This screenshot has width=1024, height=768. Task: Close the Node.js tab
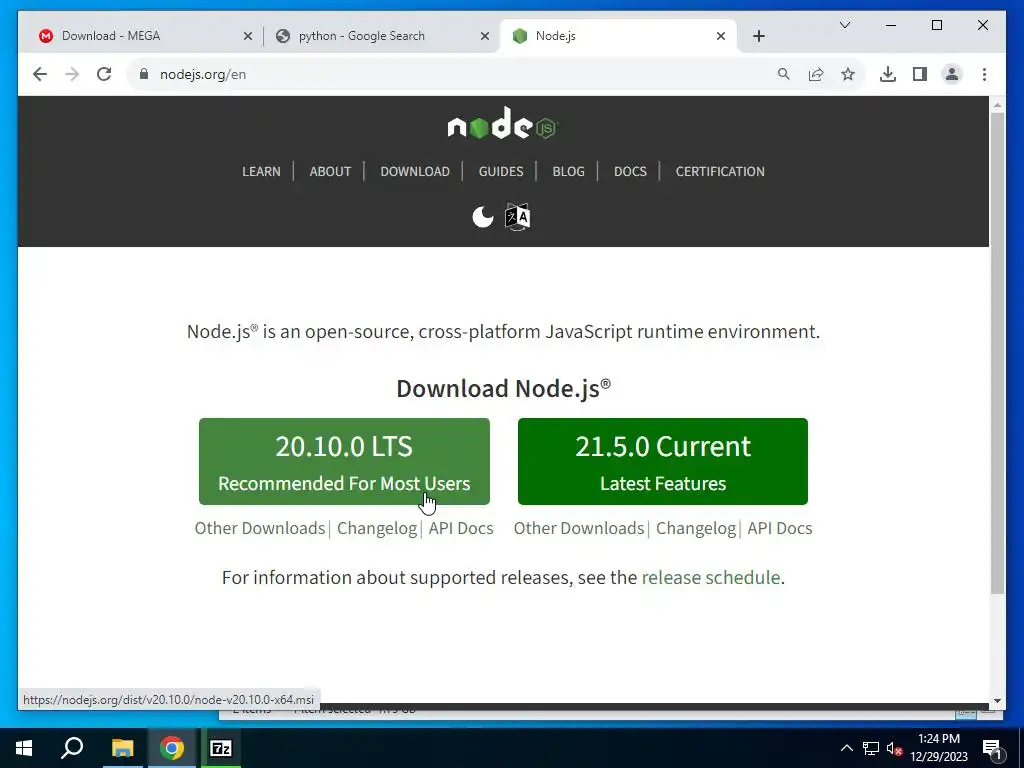(721, 36)
